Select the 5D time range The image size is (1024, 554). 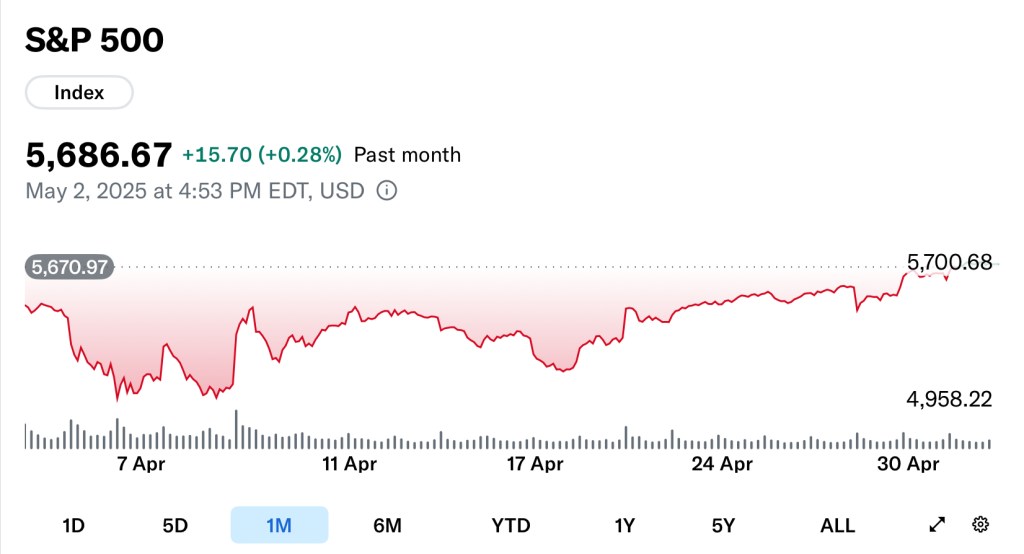click(175, 525)
